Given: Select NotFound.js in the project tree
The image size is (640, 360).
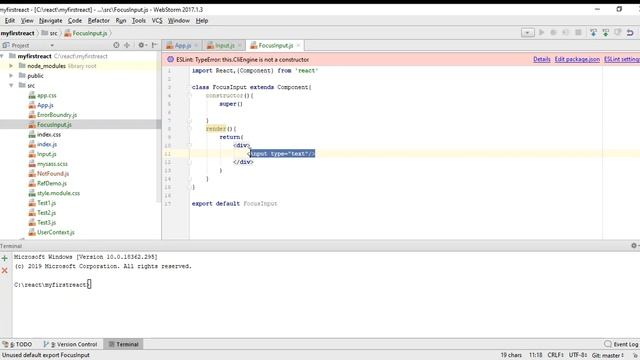Looking at the screenshot, I should (53, 173).
